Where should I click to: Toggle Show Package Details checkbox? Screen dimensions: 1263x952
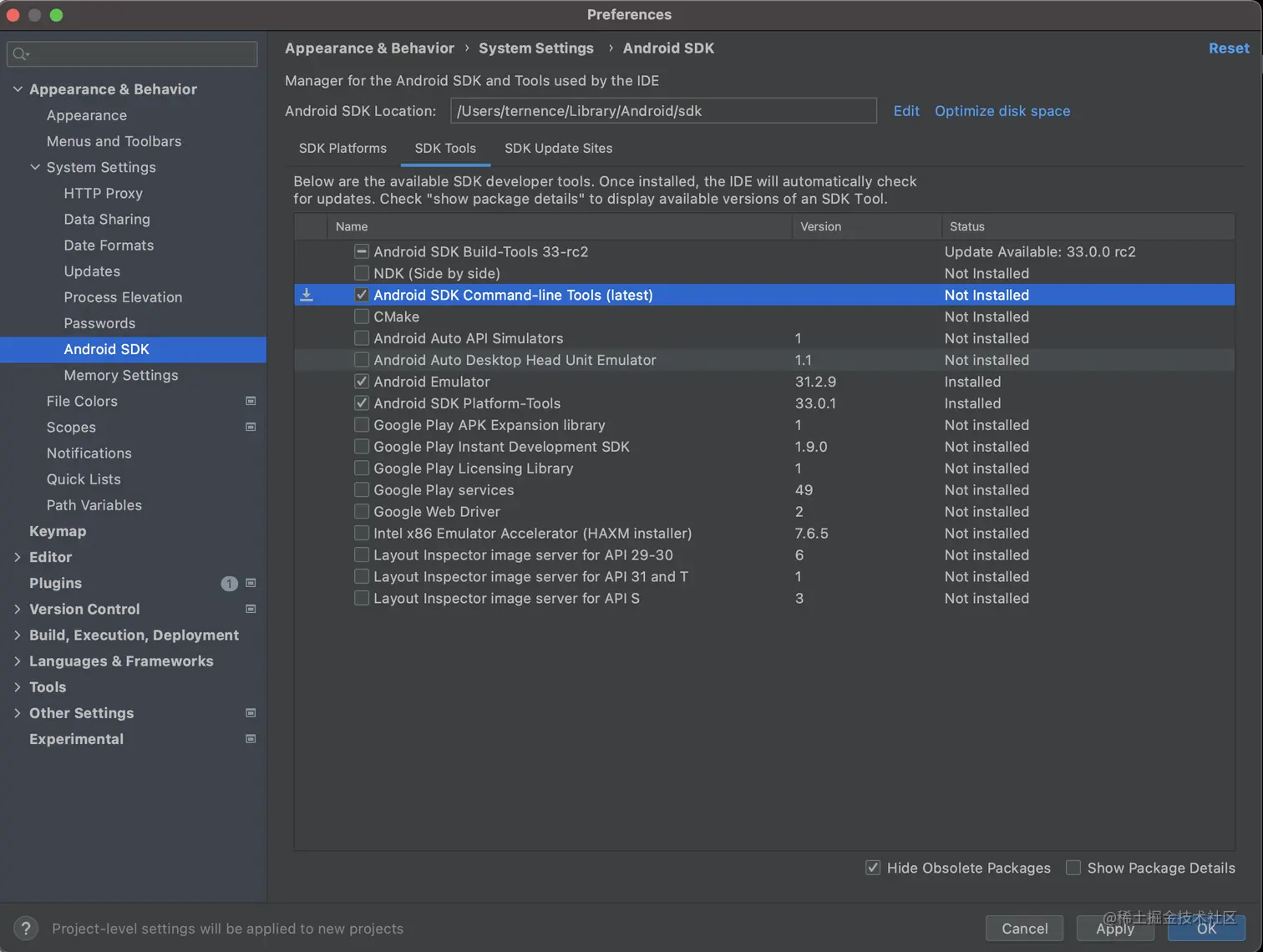coord(1073,868)
